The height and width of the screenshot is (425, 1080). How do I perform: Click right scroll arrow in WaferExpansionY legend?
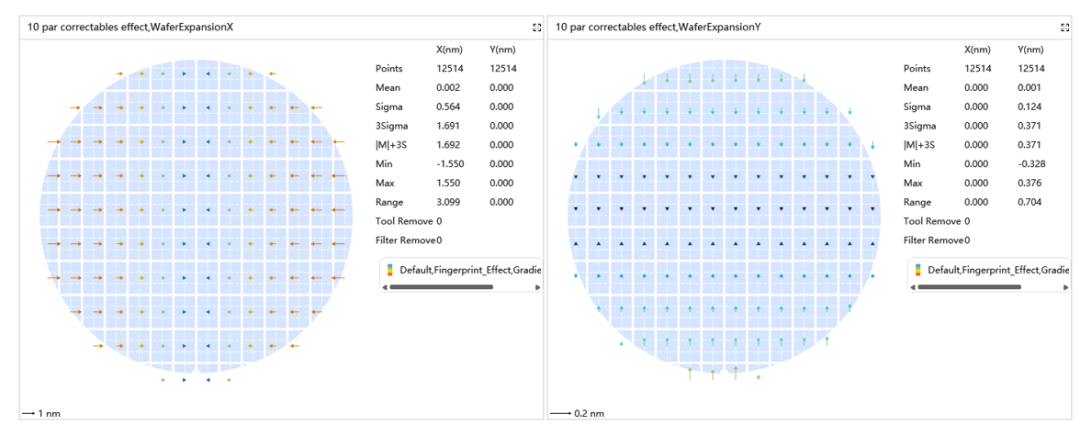point(1066,287)
